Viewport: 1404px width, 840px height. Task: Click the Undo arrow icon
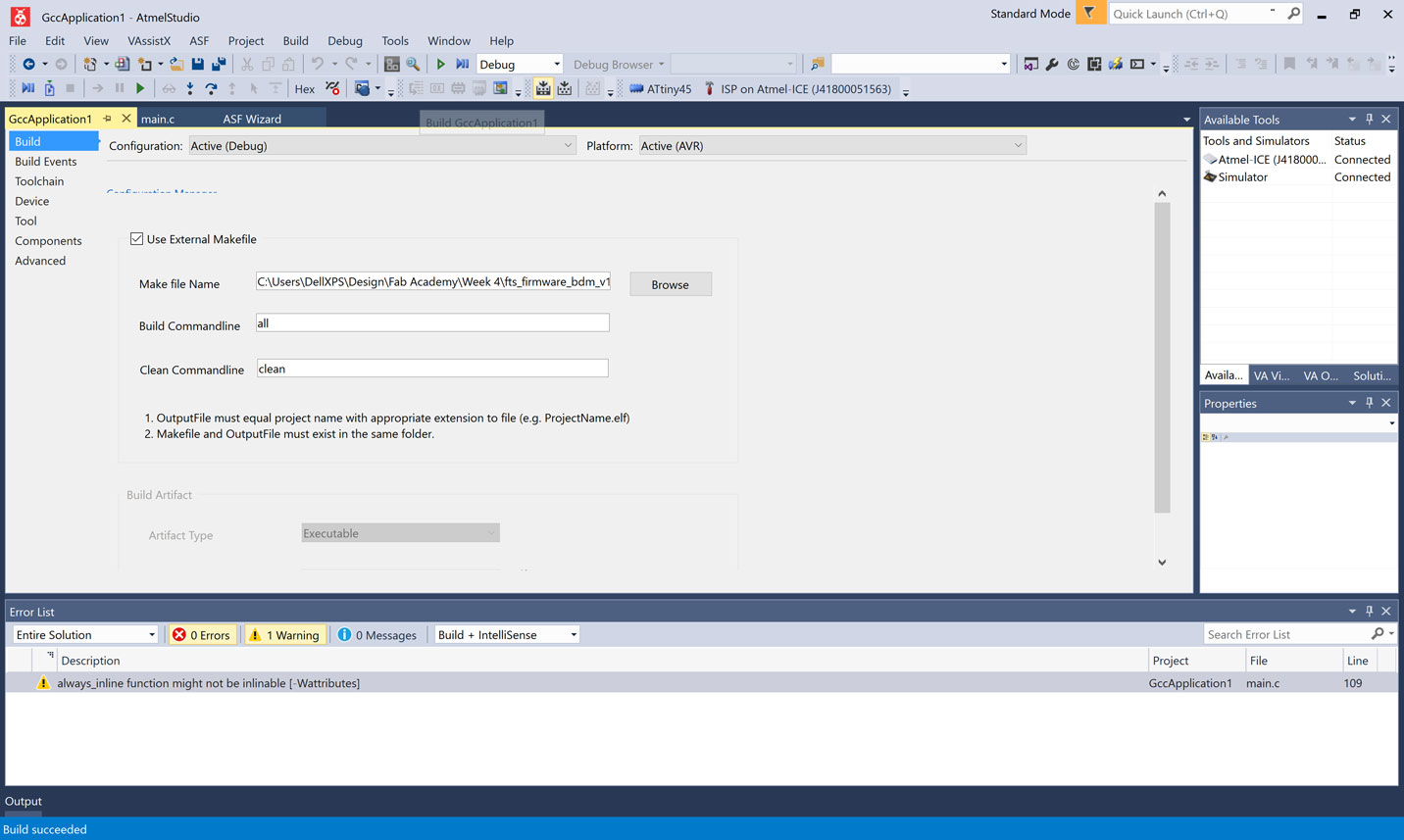point(317,64)
